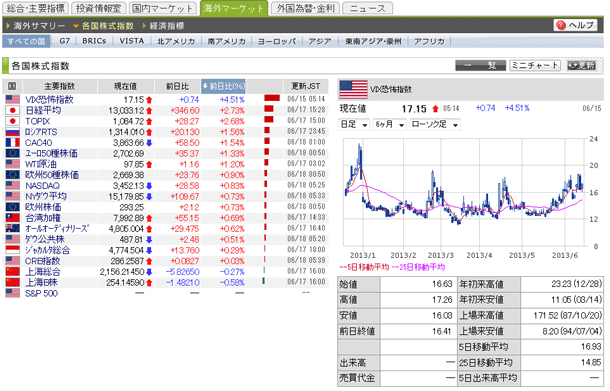Filter indices by BRICs
The width and height of the screenshot is (610, 391).
94,41
